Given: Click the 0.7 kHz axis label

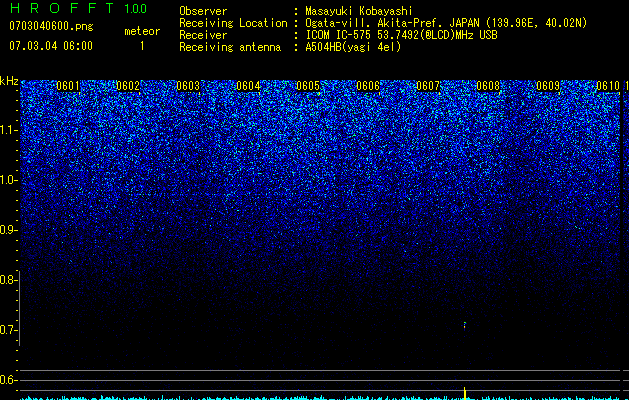Looking at the screenshot, I should click(8, 330).
